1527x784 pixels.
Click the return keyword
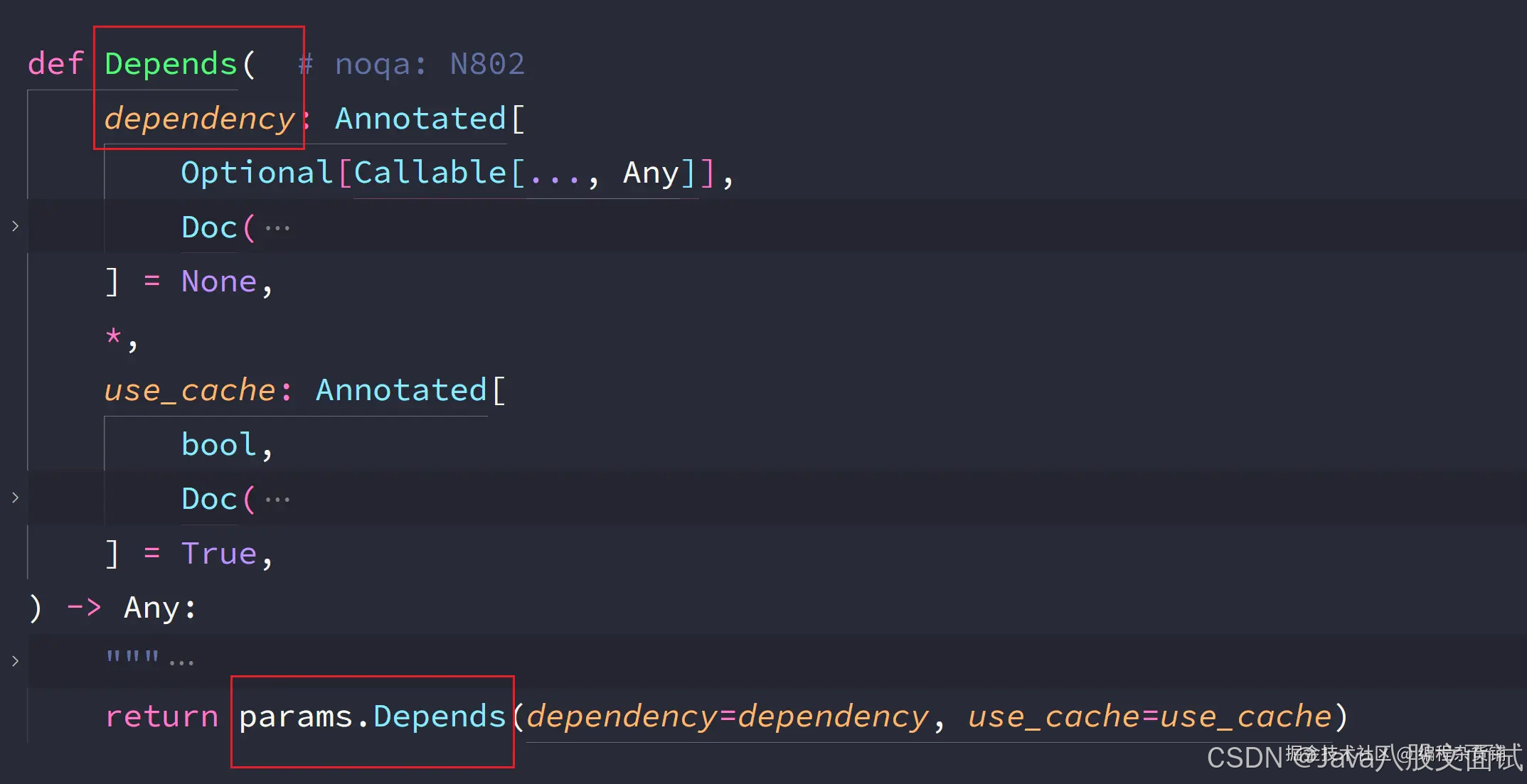[x=162, y=716]
